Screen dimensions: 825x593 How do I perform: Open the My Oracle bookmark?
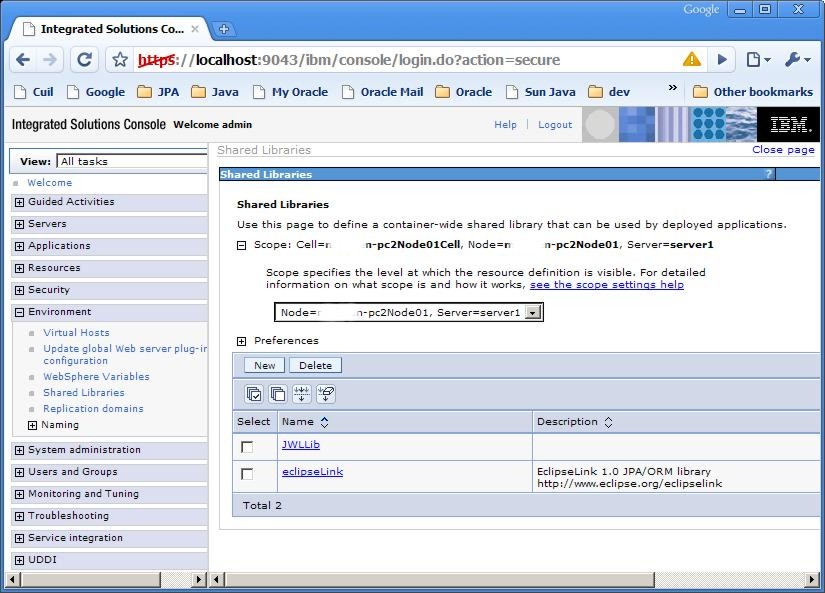(x=290, y=92)
